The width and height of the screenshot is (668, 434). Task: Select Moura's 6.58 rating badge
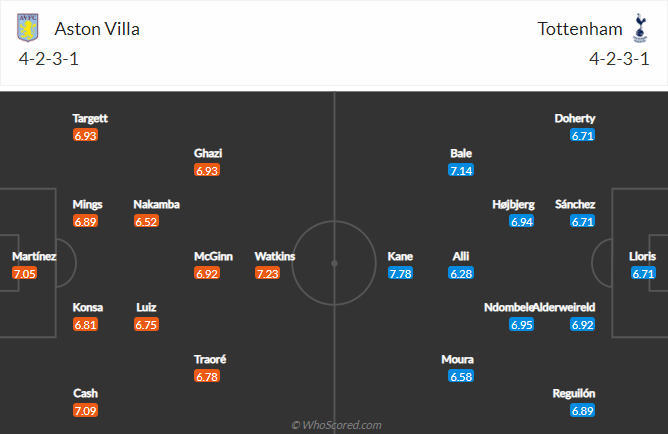[x=461, y=376]
